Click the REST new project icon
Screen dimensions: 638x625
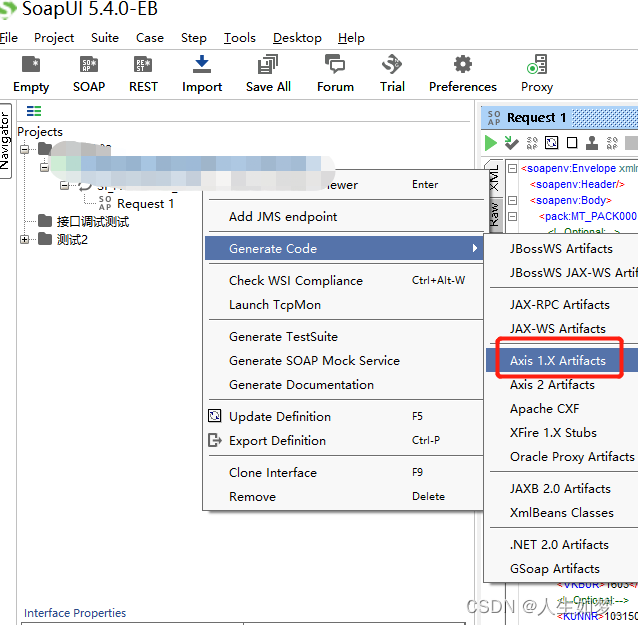pos(143,64)
